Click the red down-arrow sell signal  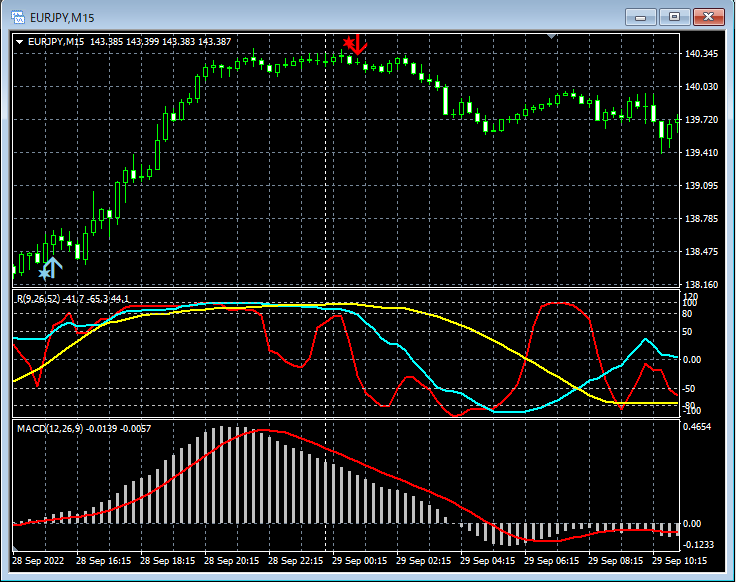359,44
